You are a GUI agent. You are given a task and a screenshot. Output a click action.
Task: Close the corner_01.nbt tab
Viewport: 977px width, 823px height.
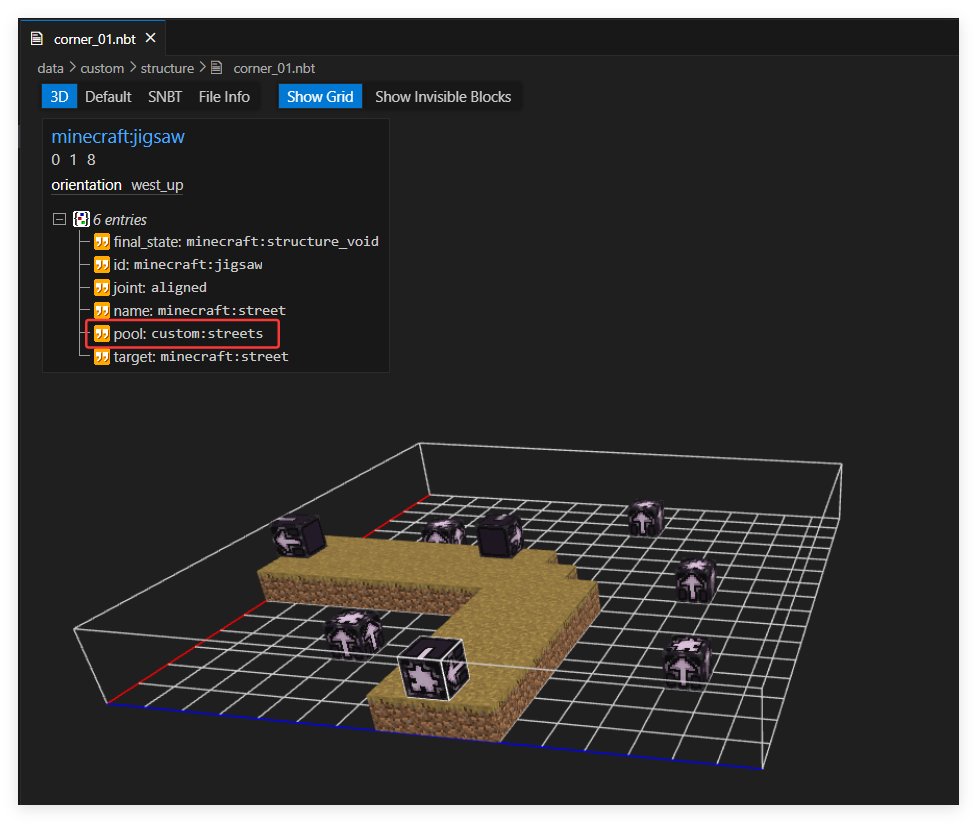click(150, 38)
